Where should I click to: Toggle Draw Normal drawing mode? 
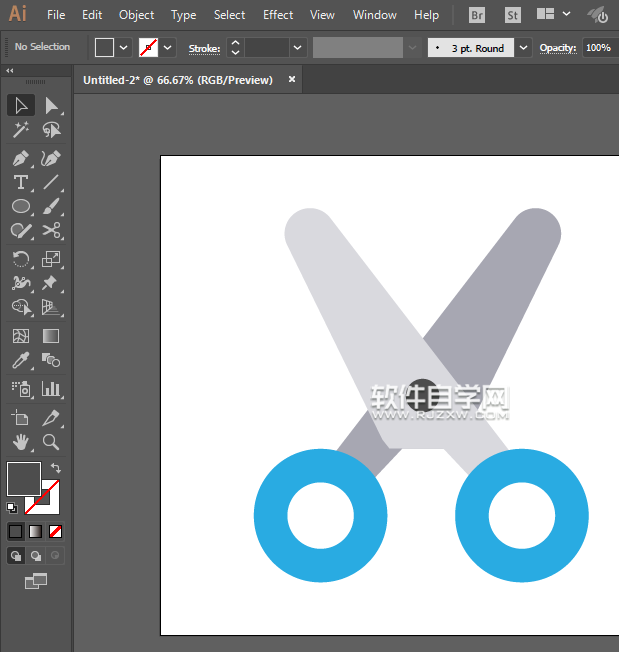16,555
